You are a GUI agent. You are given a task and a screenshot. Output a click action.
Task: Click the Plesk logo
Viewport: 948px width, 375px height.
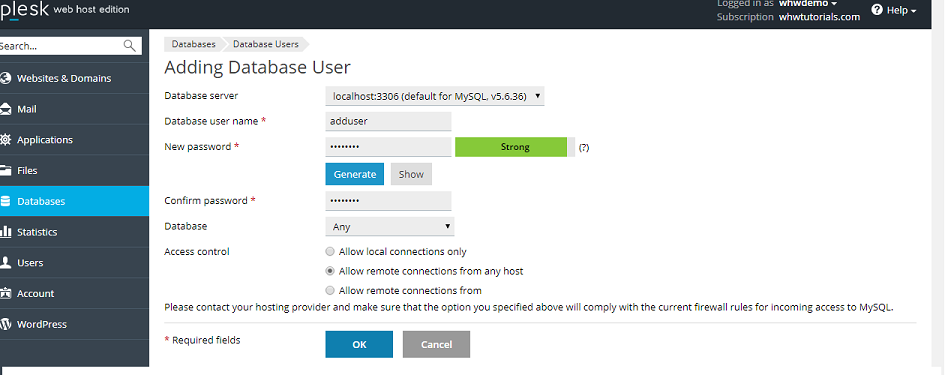[x=24, y=10]
